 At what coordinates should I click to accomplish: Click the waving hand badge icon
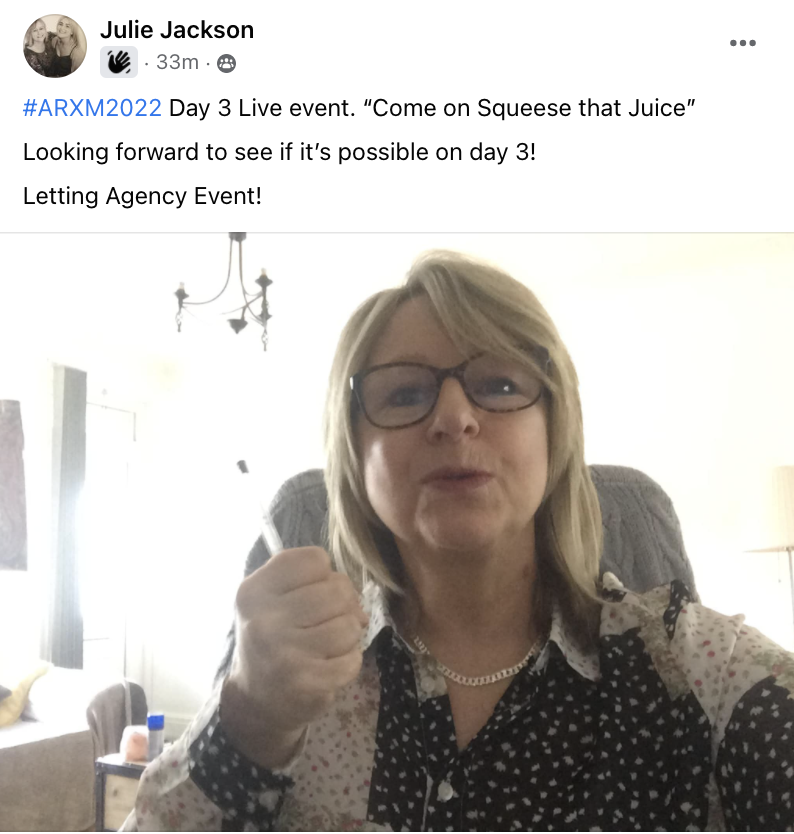pos(119,62)
